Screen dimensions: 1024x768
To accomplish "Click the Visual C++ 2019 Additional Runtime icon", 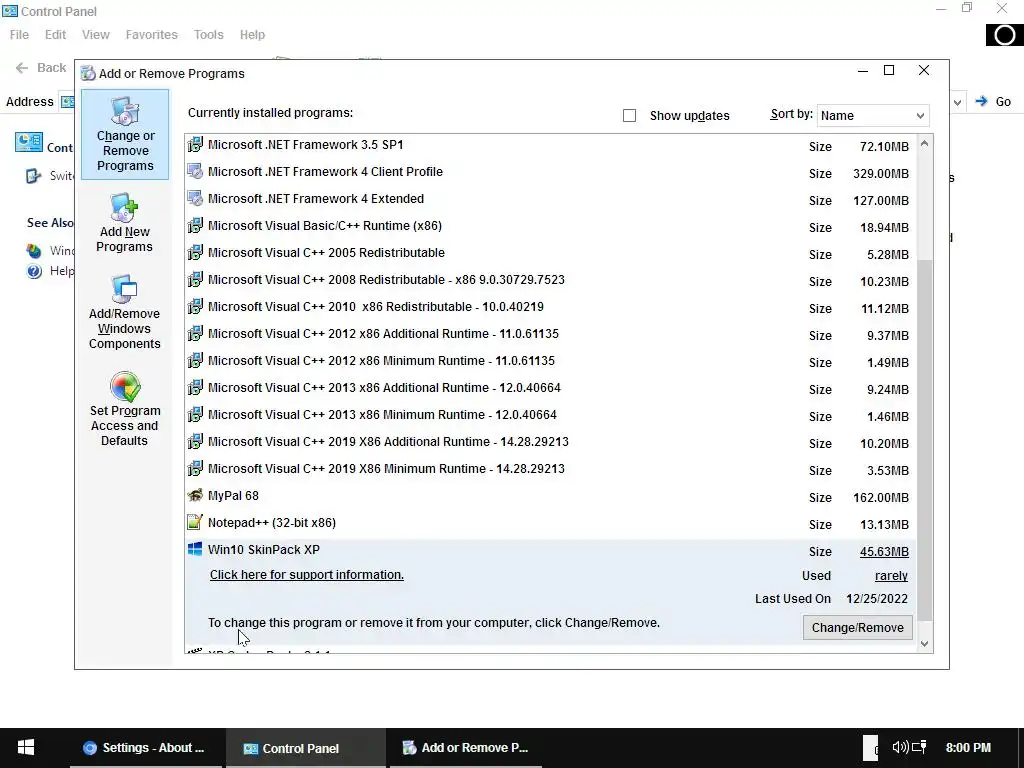I will 195,441.
